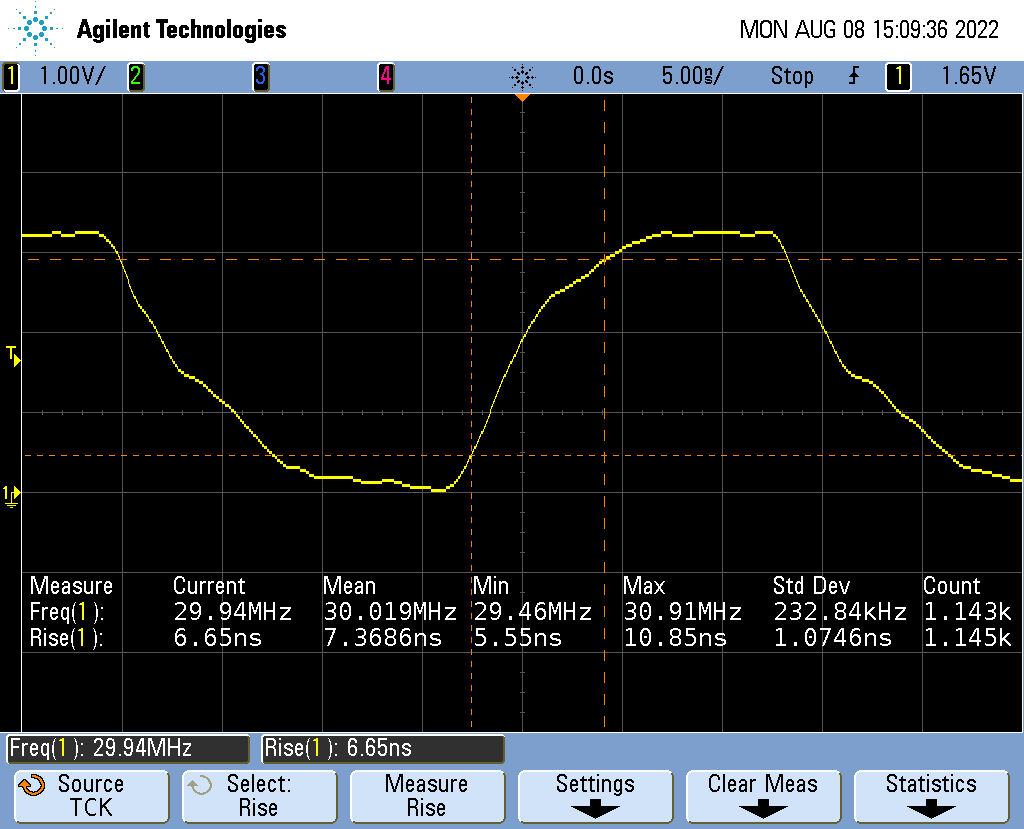Screen dimensions: 1024x829
Task: Click the orange trigger time reference triangle
Action: tap(521, 99)
